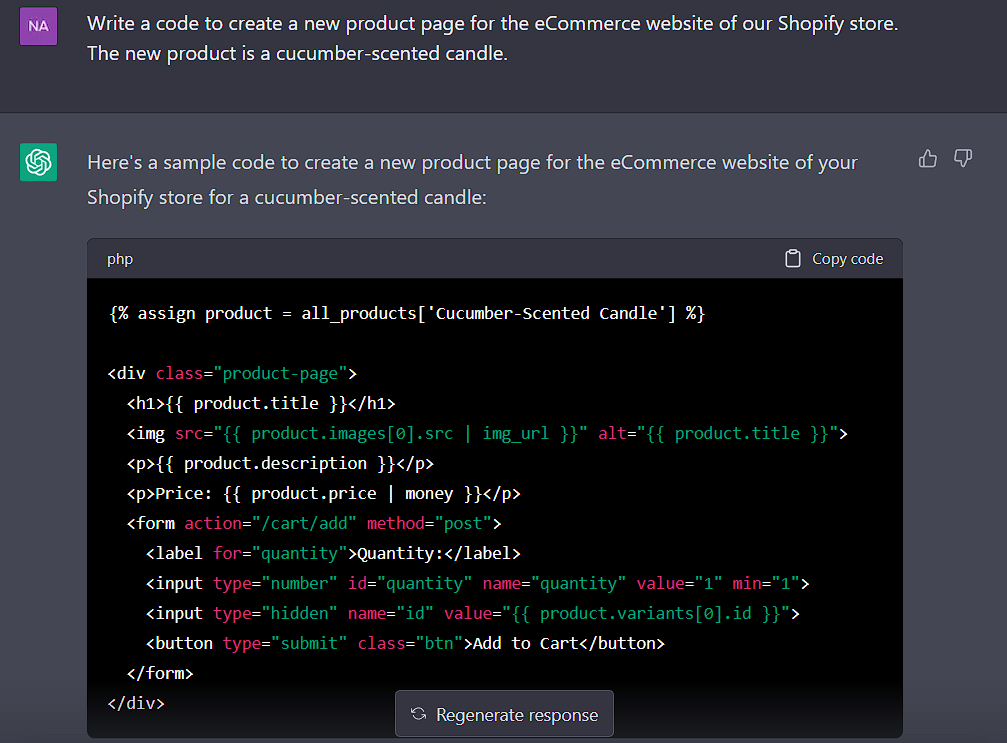The width and height of the screenshot is (1007, 743).
Task: Click the ChatGPT logo avatar
Action: tap(39, 162)
